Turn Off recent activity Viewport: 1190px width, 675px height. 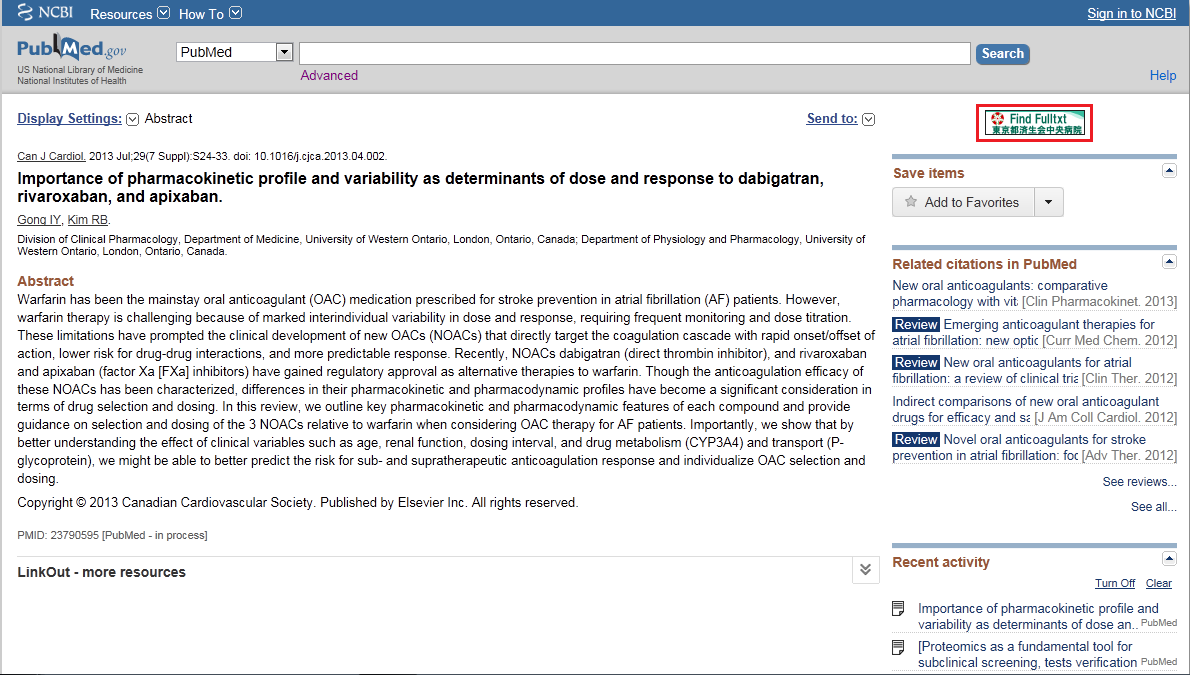(1115, 583)
